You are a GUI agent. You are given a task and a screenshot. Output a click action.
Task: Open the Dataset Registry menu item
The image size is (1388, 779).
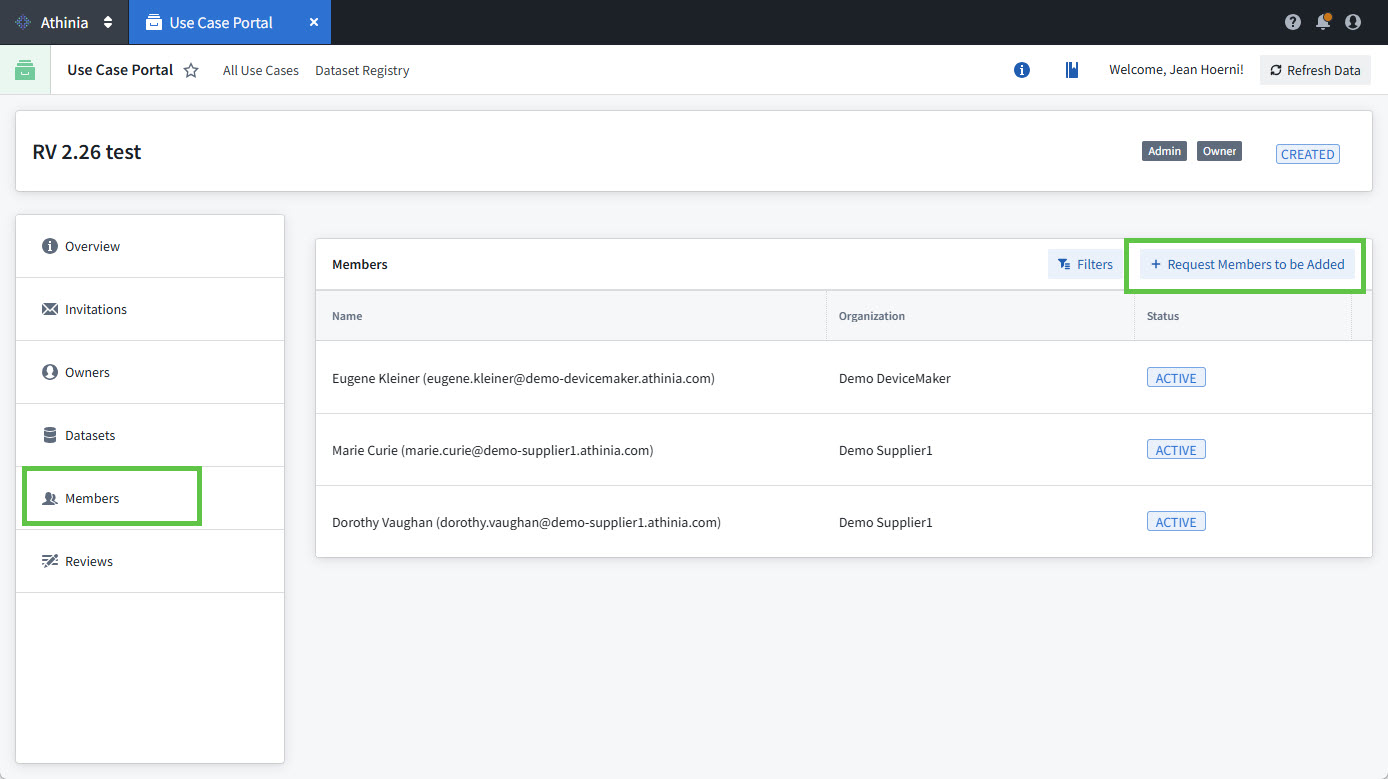click(362, 70)
